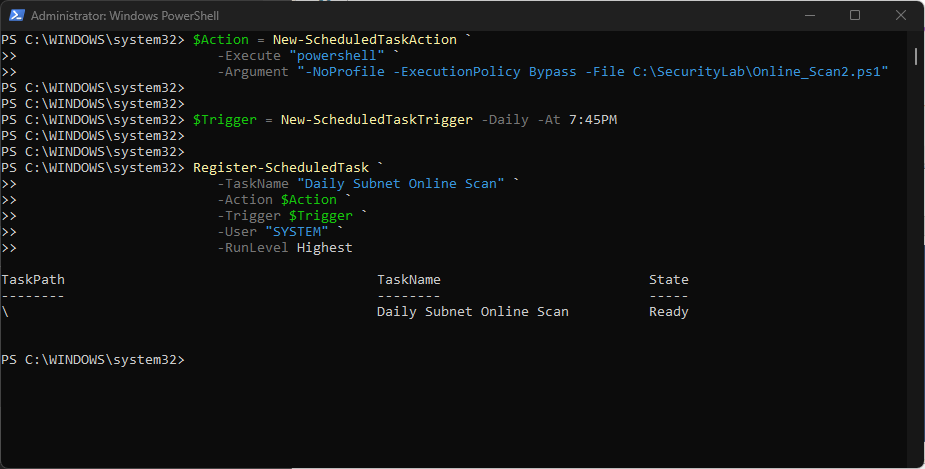Close the PowerShell window

(x=900, y=15)
